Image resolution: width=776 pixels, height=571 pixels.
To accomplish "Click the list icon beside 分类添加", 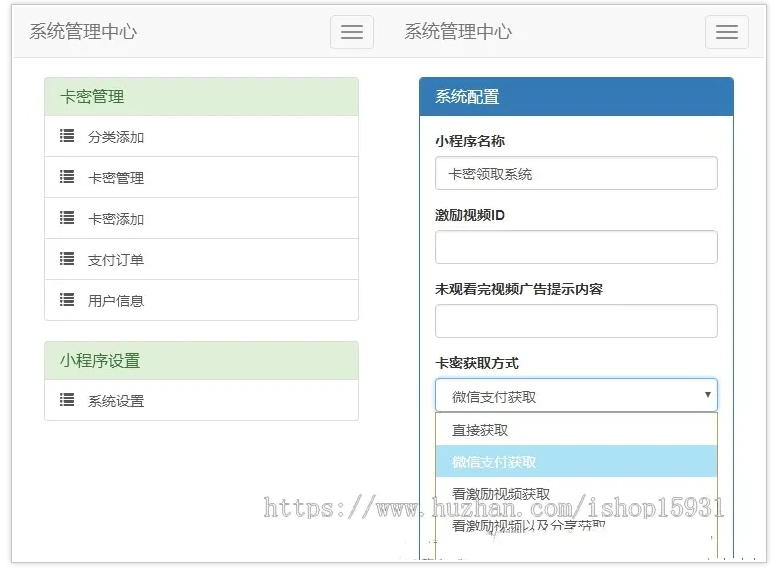I will tap(67, 136).
